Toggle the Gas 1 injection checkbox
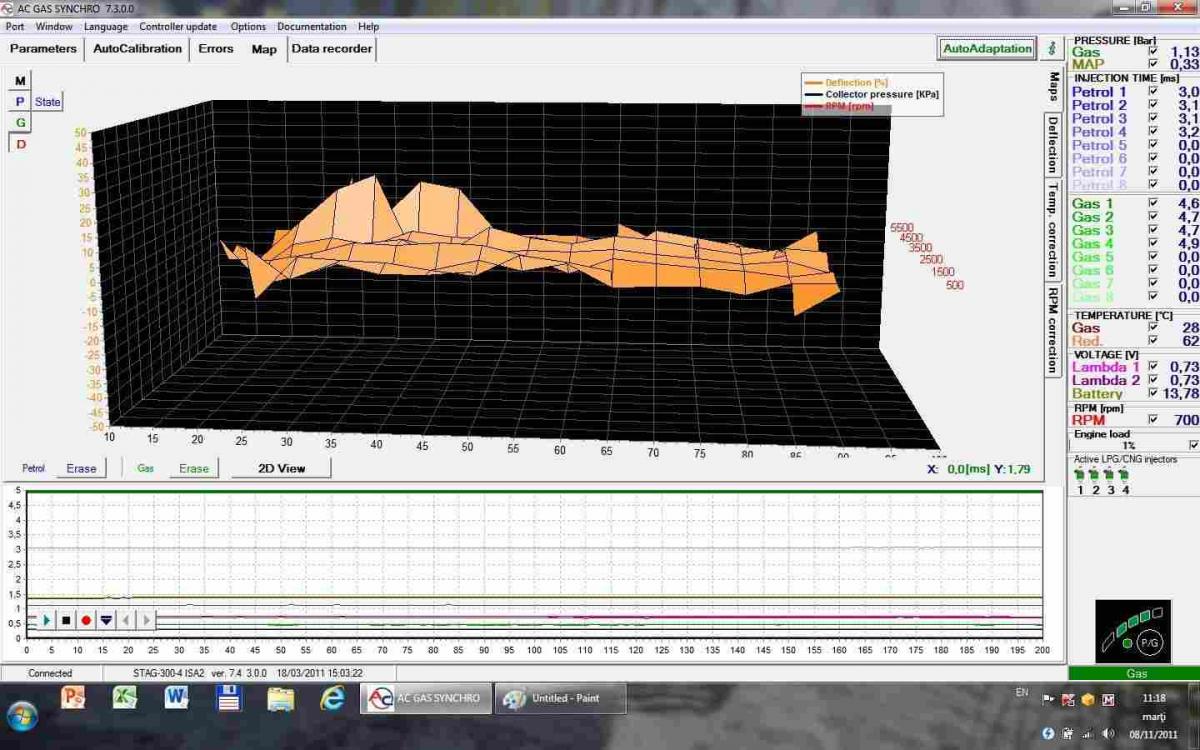This screenshot has height=750, width=1200. pyautogui.click(x=1154, y=203)
